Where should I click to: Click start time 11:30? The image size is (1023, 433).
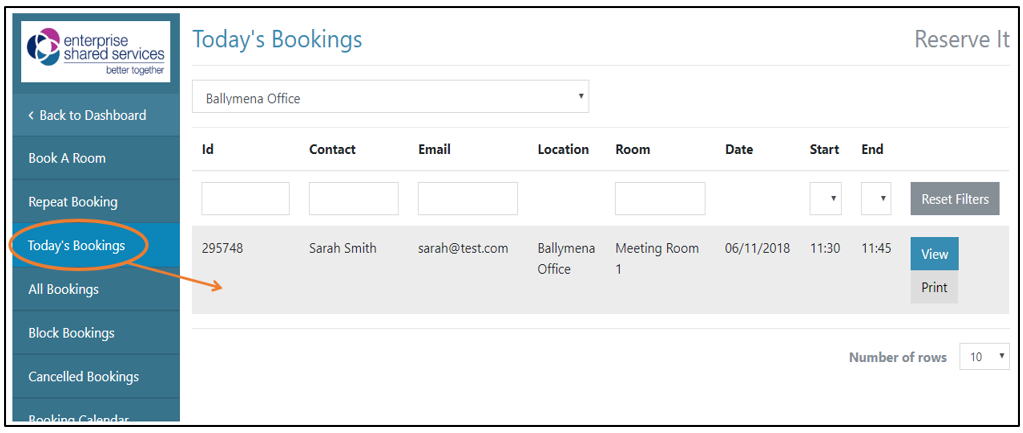point(825,248)
